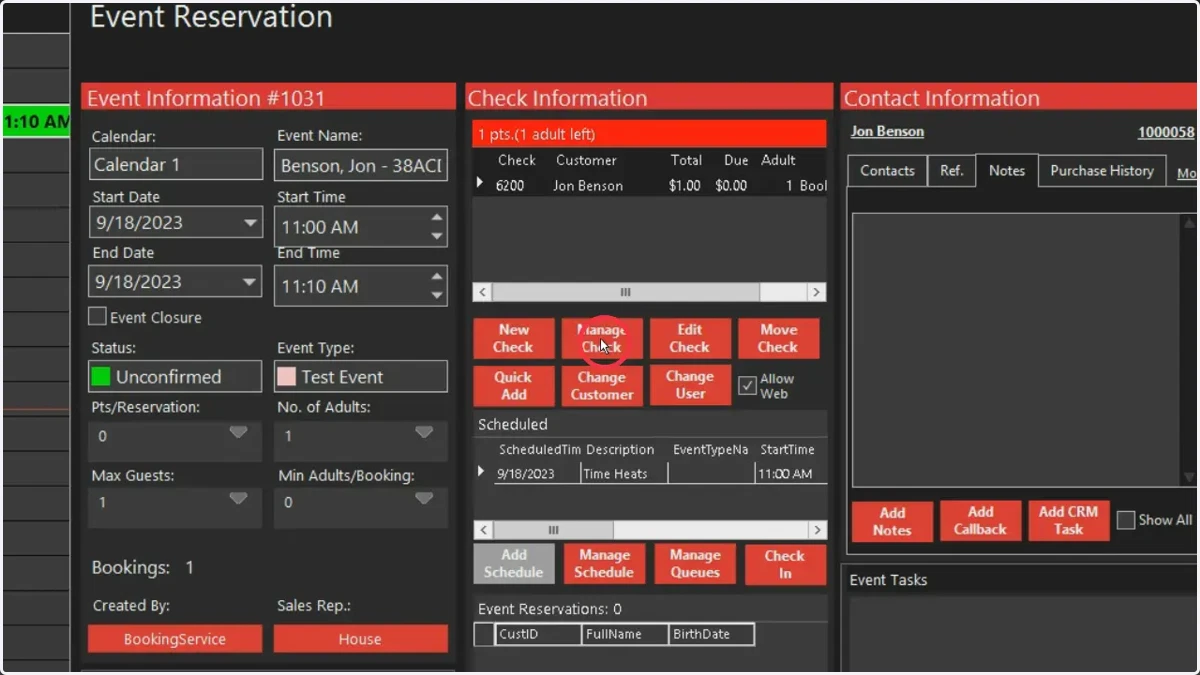Expand the No. of Adults dropdown

pos(424,433)
